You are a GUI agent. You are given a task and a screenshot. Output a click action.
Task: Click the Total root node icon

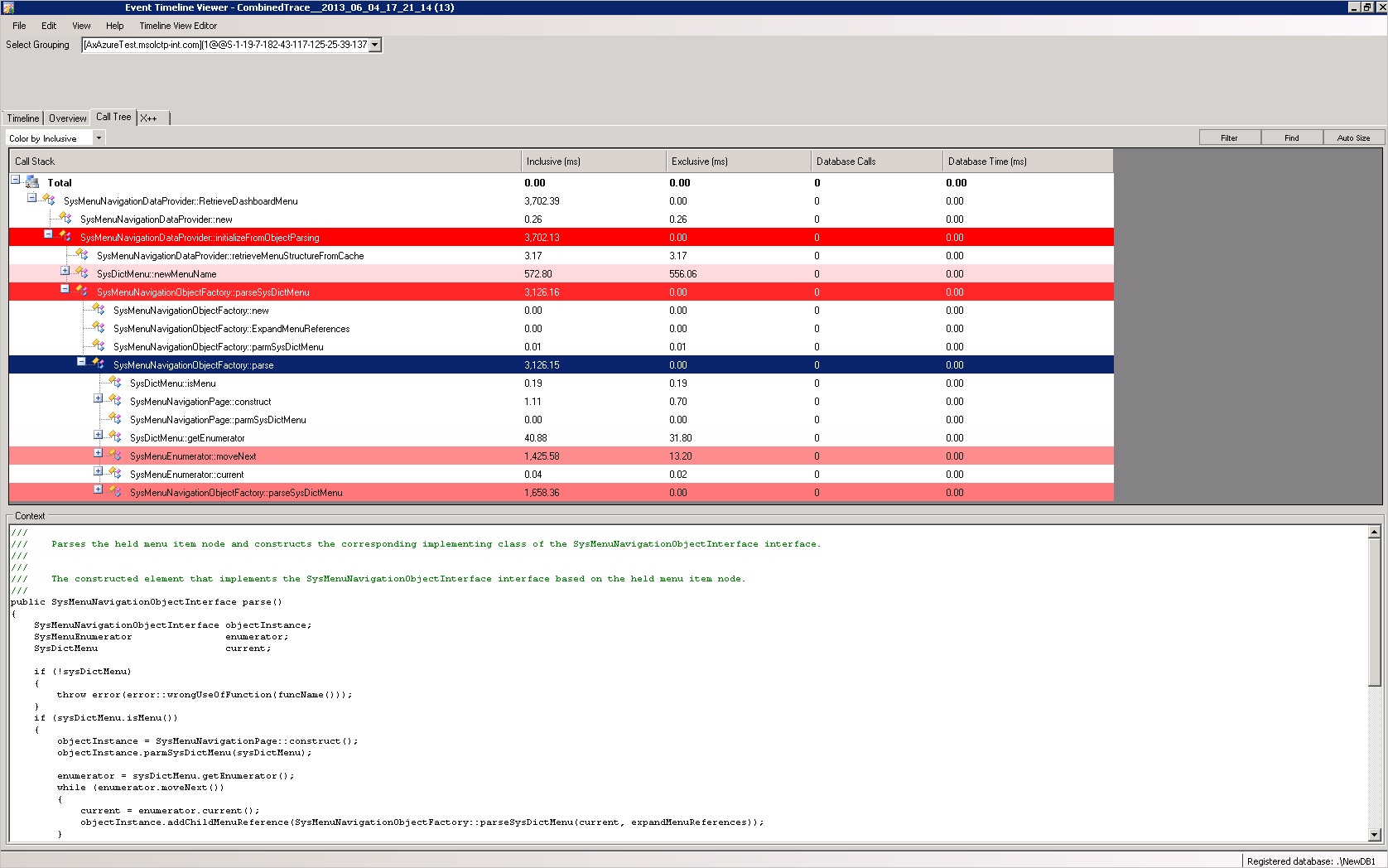click(x=31, y=182)
